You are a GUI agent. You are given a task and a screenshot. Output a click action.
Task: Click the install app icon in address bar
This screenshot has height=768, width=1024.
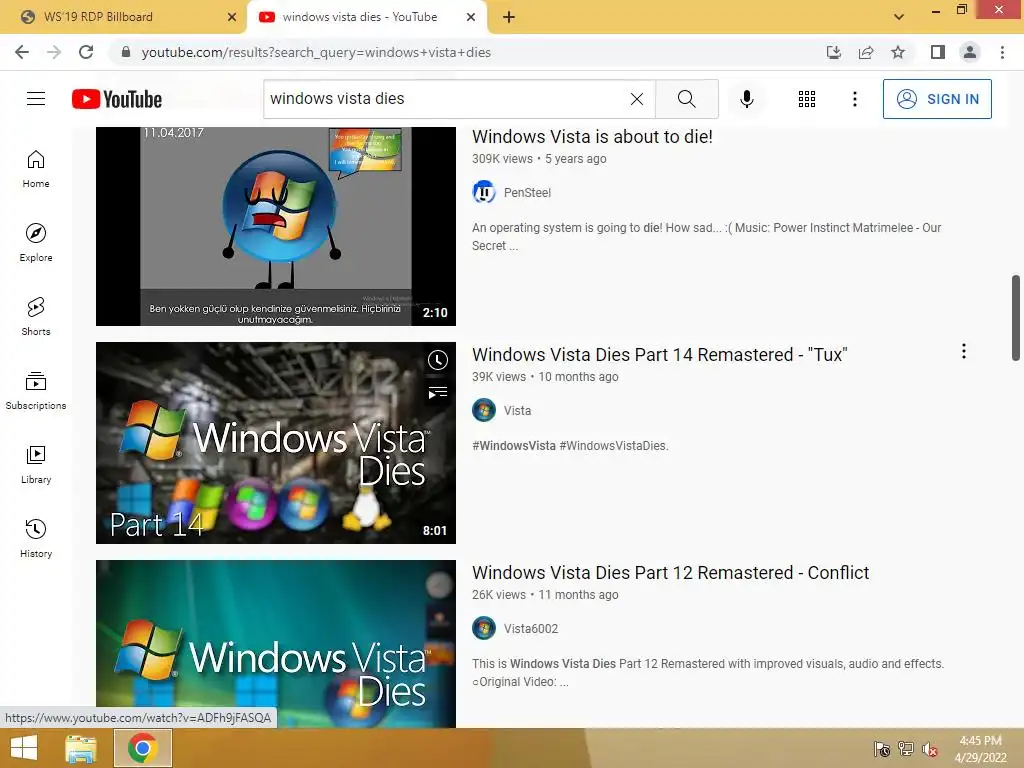click(x=834, y=52)
